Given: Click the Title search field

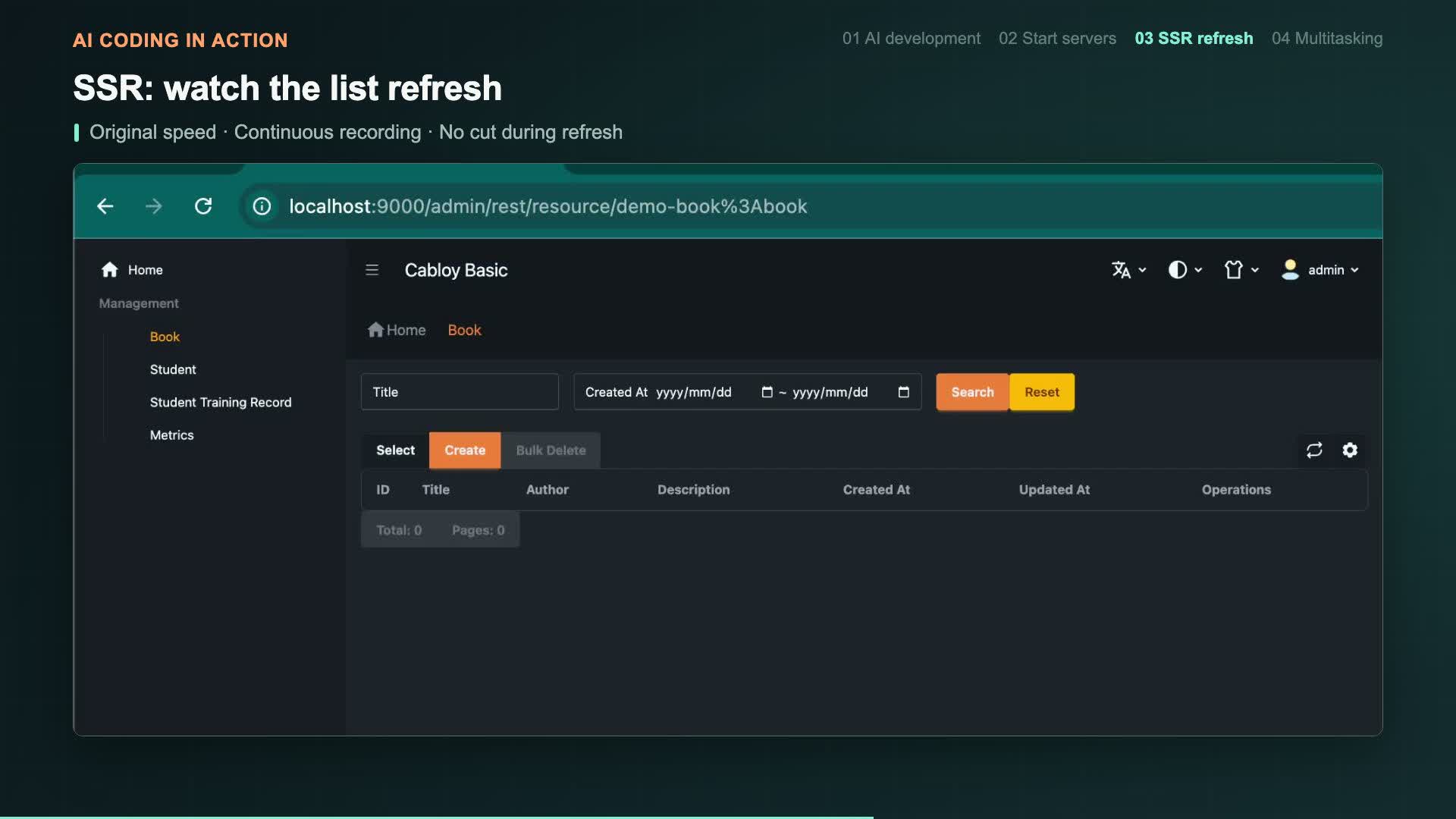Looking at the screenshot, I should click(460, 392).
